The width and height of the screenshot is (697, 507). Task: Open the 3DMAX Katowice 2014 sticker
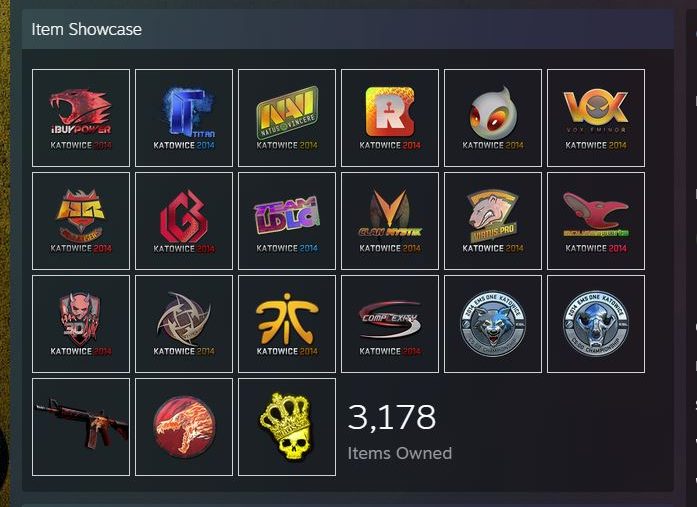[81, 324]
